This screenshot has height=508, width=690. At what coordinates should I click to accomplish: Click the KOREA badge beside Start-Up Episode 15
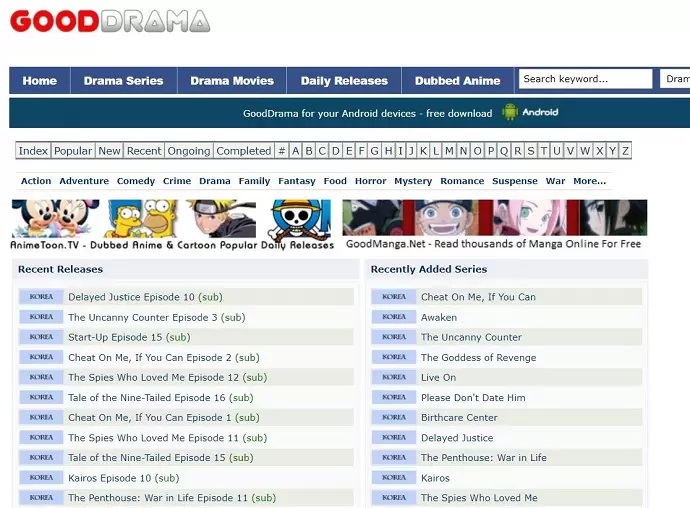(41, 337)
